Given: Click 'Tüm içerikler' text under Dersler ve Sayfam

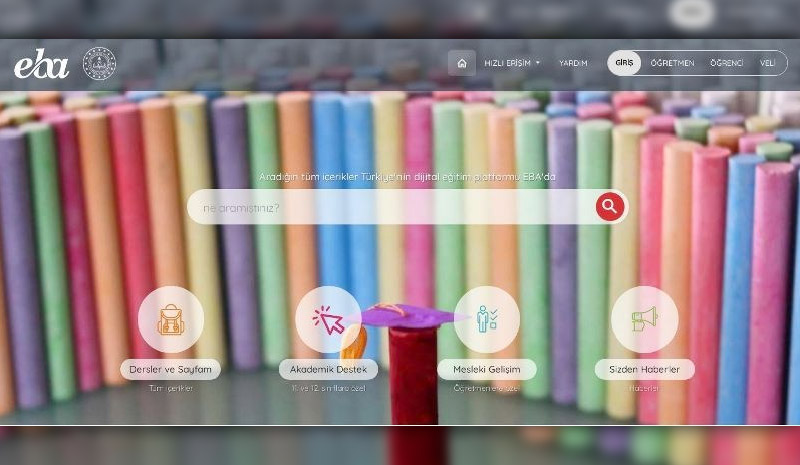Looking at the screenshot, I should (x=171, y=388).
